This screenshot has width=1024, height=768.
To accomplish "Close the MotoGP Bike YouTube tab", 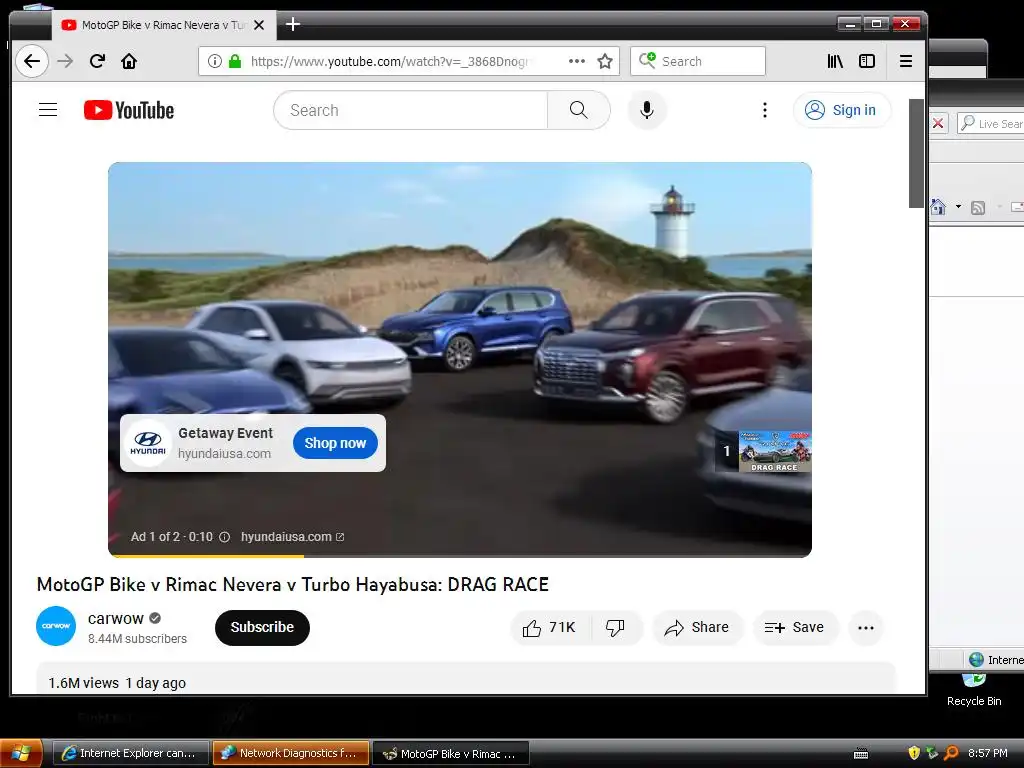I will (259, 25).
